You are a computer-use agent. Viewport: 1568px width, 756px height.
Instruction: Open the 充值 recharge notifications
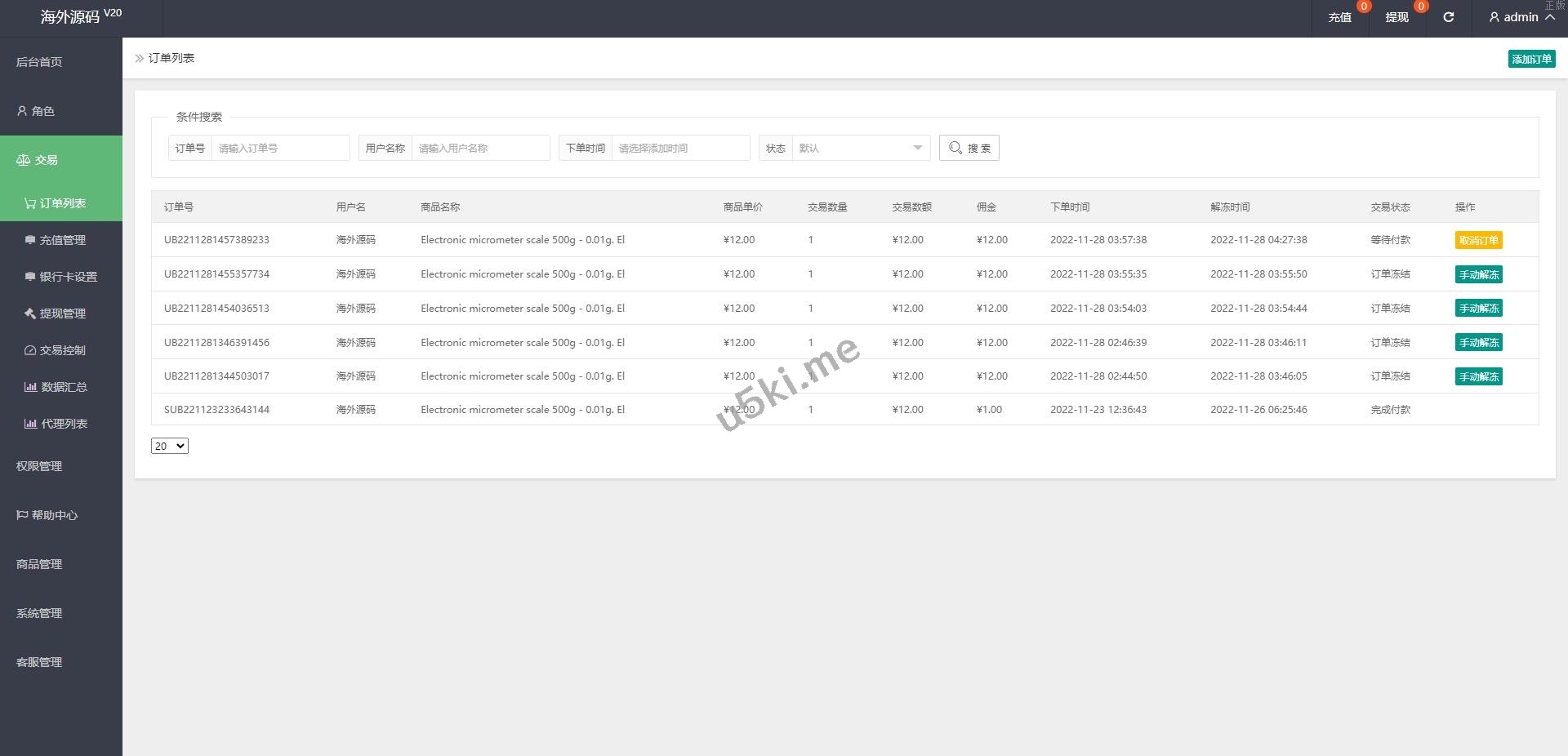1339,17
